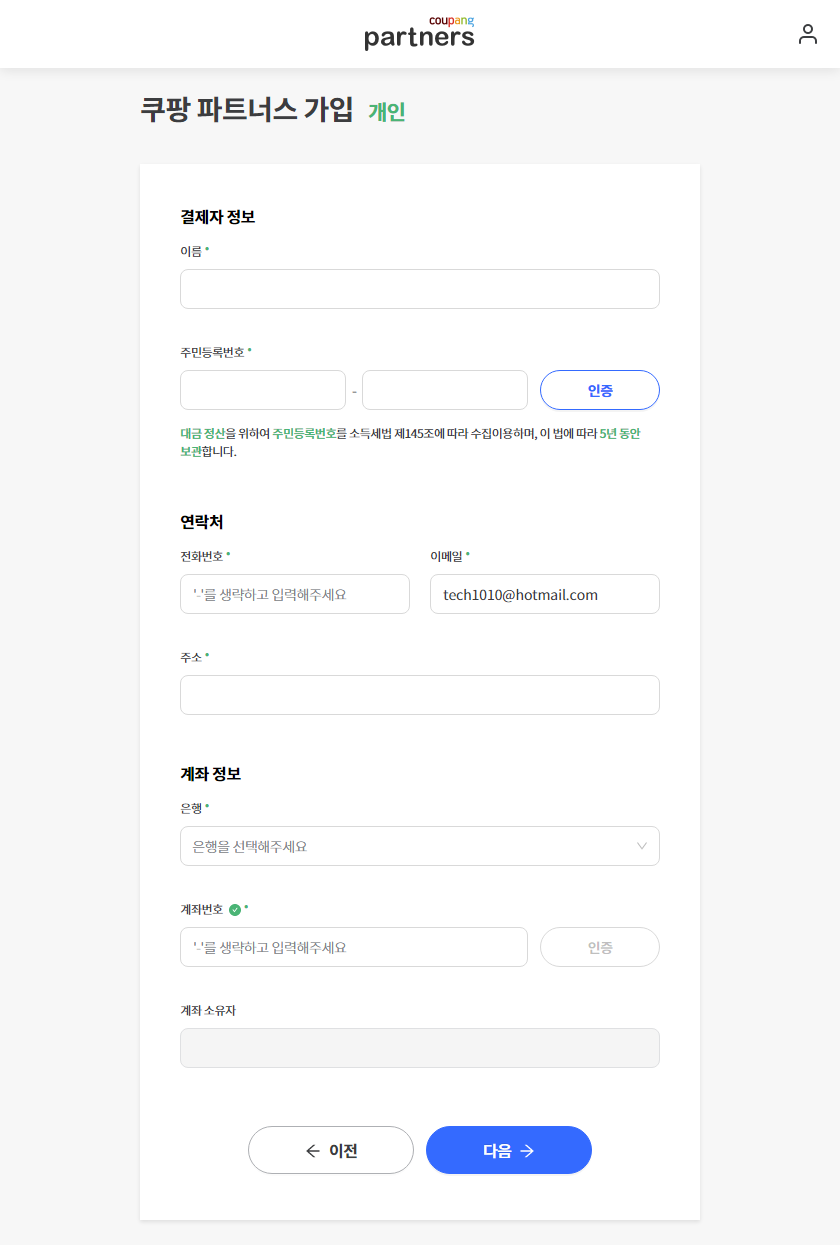Click the green checkmark beside 계좌번호
The image size is (840, 1245).
point(235,910)
